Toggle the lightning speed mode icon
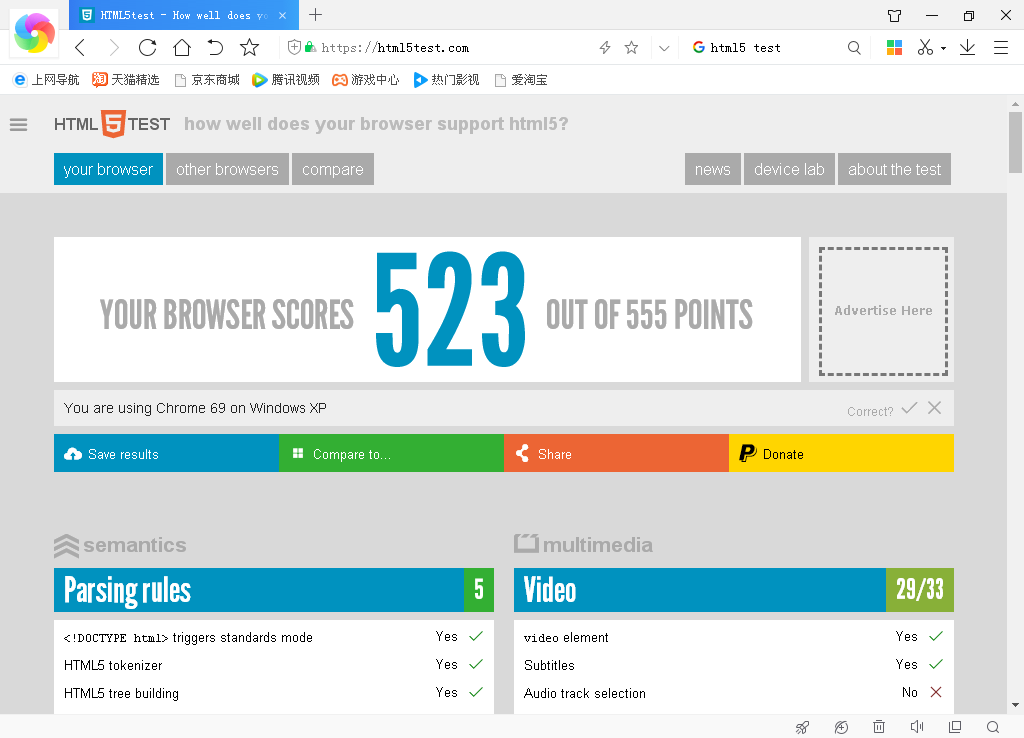The image size is (1024, 738). point(604,47)
